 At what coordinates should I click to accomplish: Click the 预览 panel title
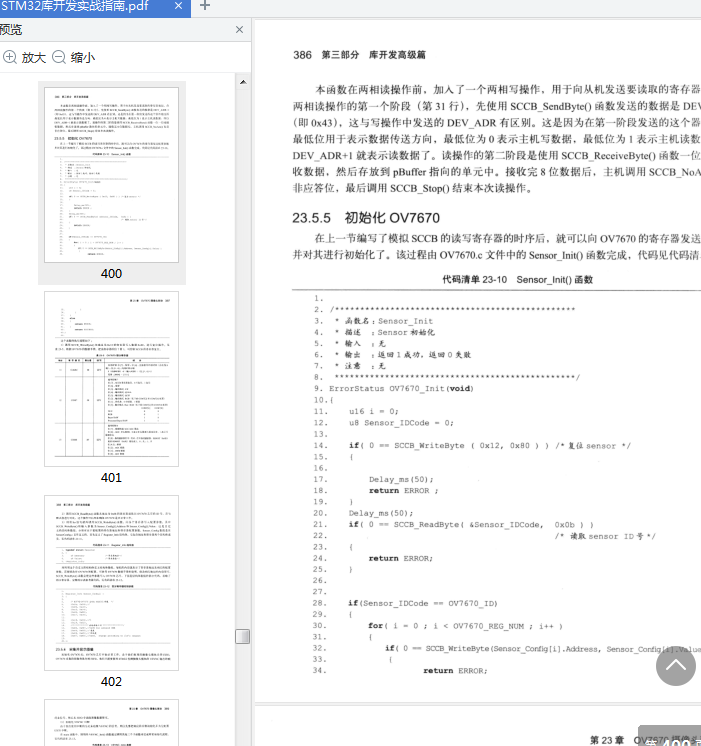pos(11,30)
